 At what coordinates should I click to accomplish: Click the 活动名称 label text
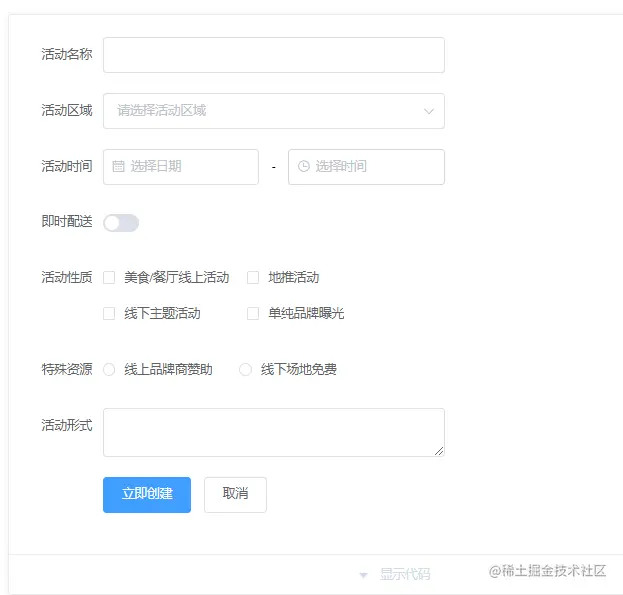67,54
